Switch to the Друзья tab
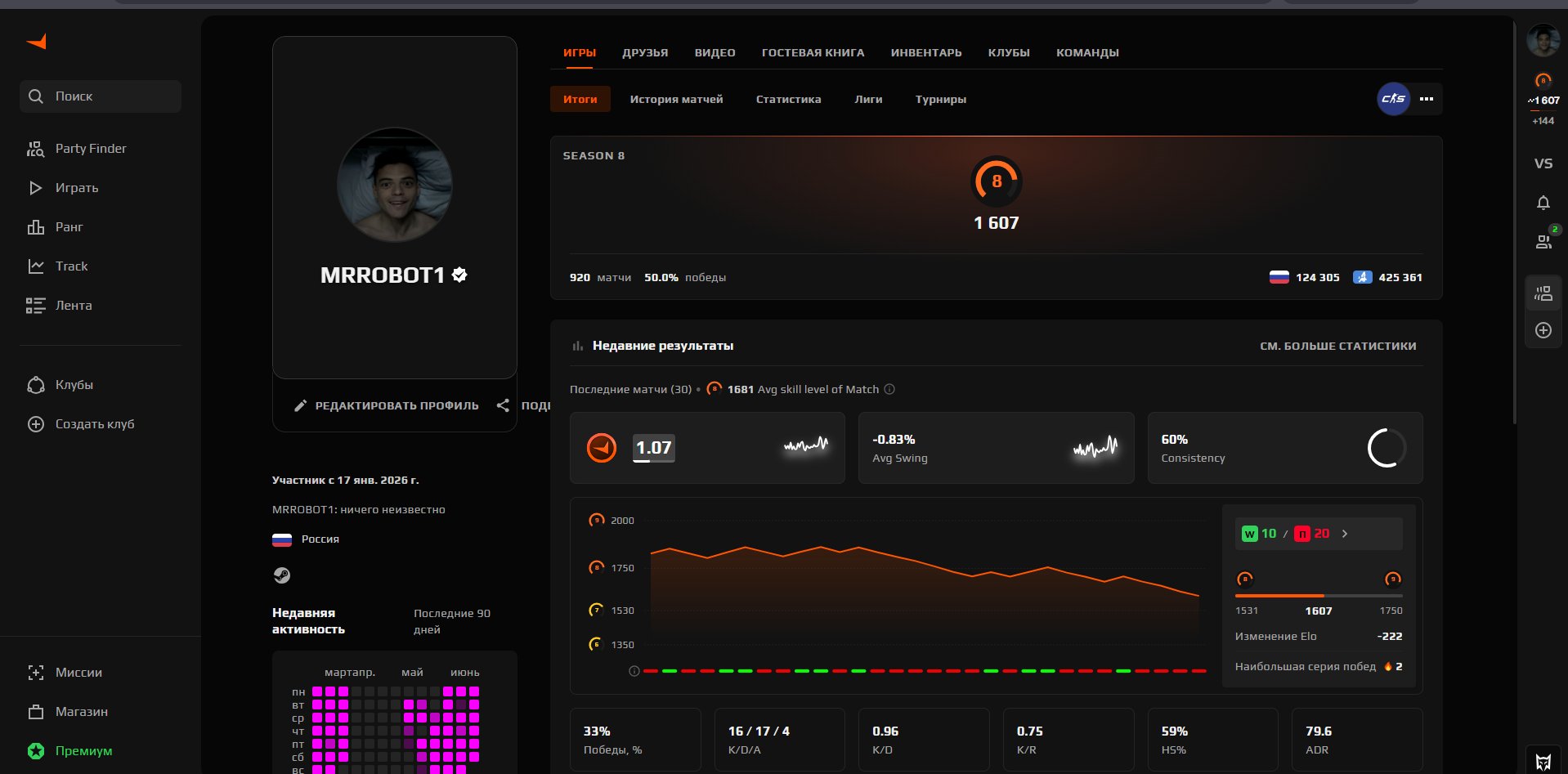The image size is (1568, 774). tap(645, 52)
